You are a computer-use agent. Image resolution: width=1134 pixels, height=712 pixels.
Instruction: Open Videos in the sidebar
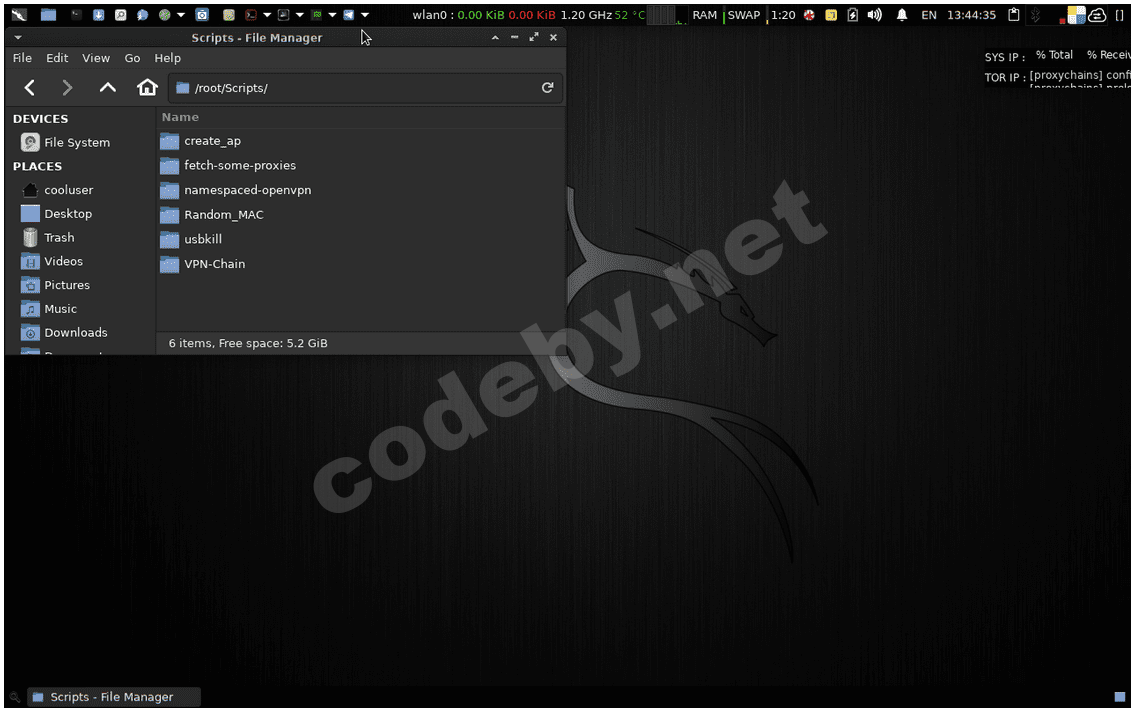click(52, 261)
